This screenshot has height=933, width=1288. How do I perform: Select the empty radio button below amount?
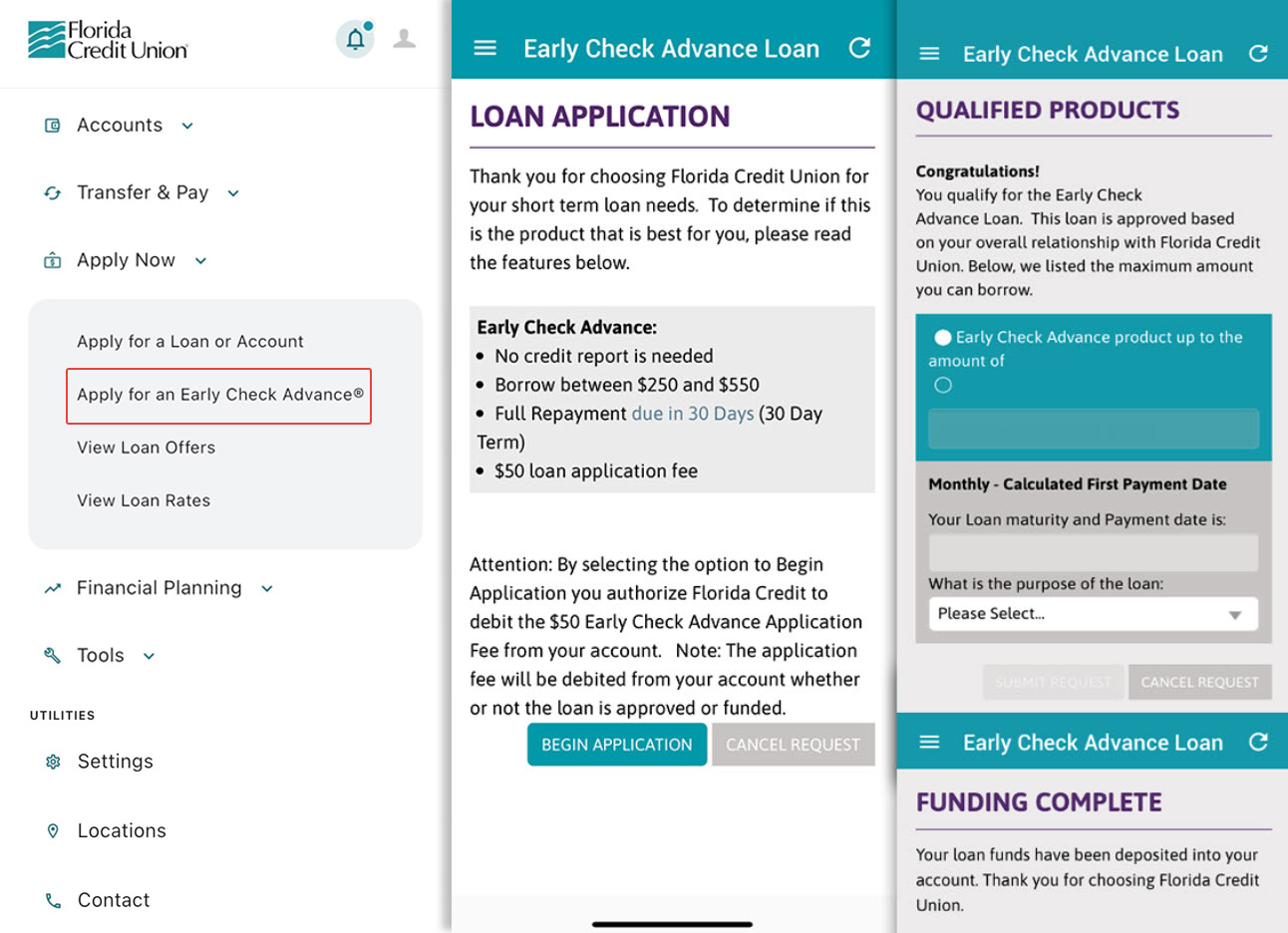[x=943, y=386]
